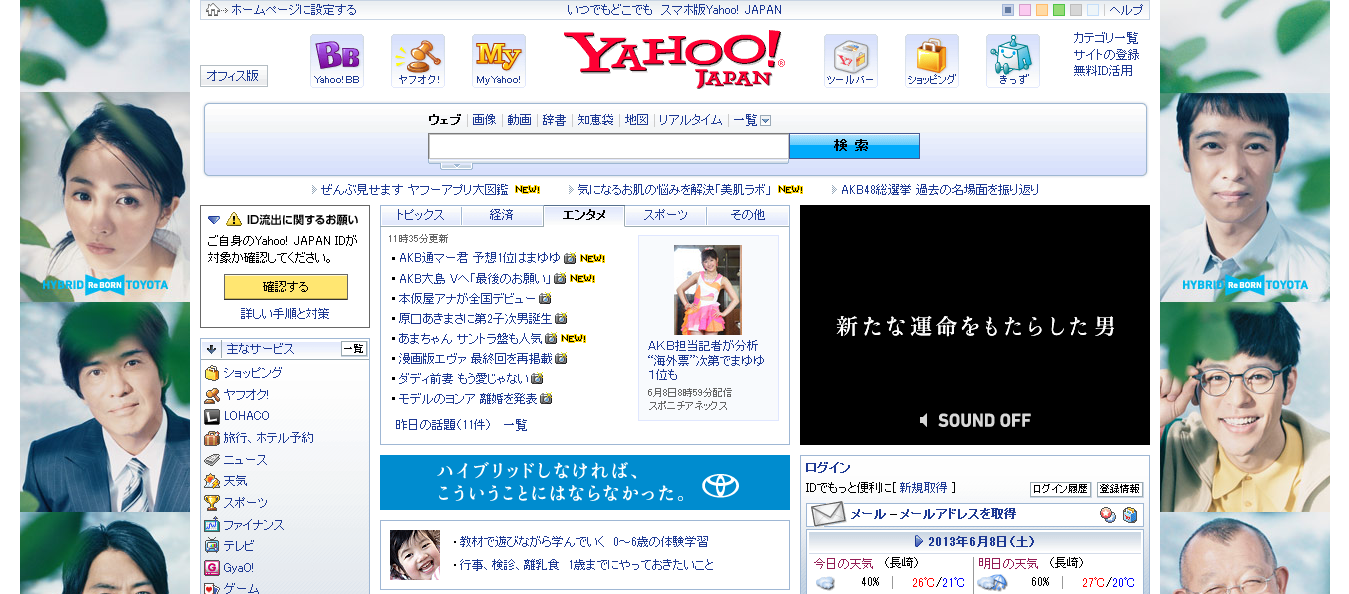Expand the 一覧 dropdown in search categories
Viewport: 1349px width, 594px height.
[766, 120]
